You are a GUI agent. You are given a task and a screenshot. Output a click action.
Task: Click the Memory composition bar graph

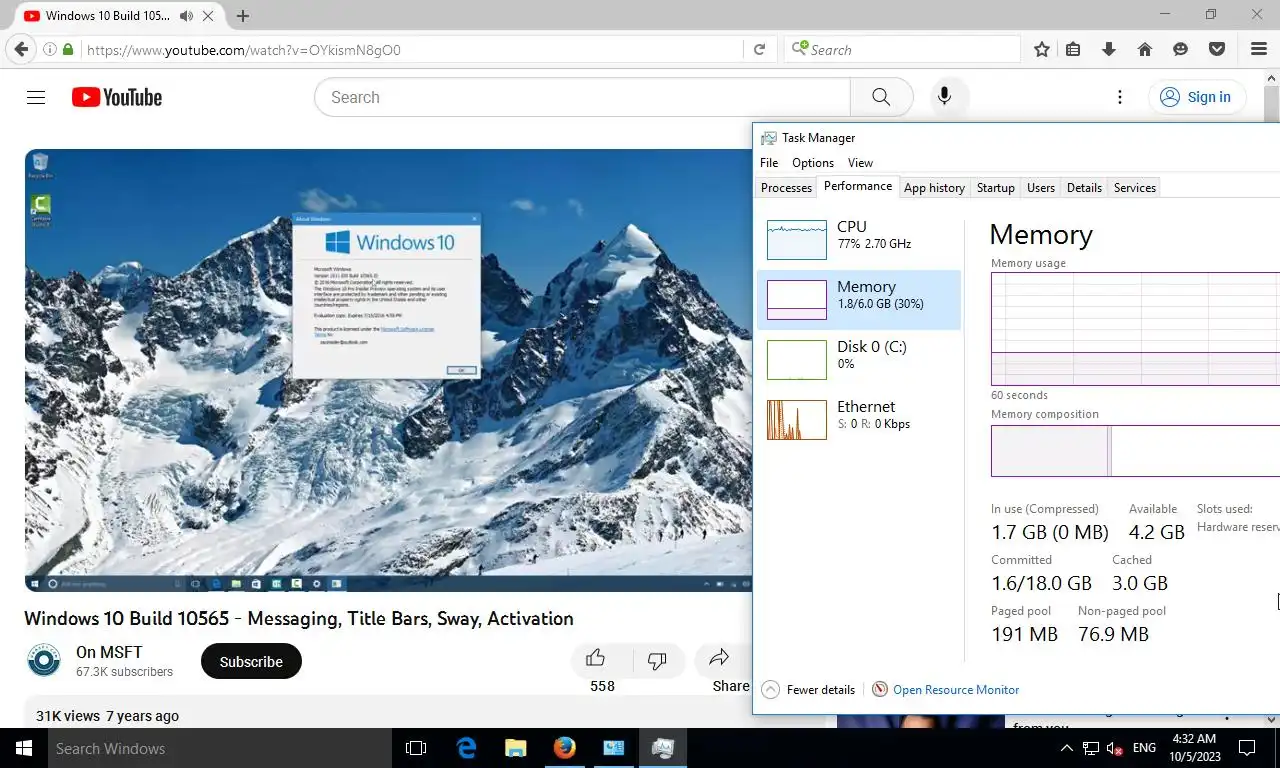tap(1135, 451)
